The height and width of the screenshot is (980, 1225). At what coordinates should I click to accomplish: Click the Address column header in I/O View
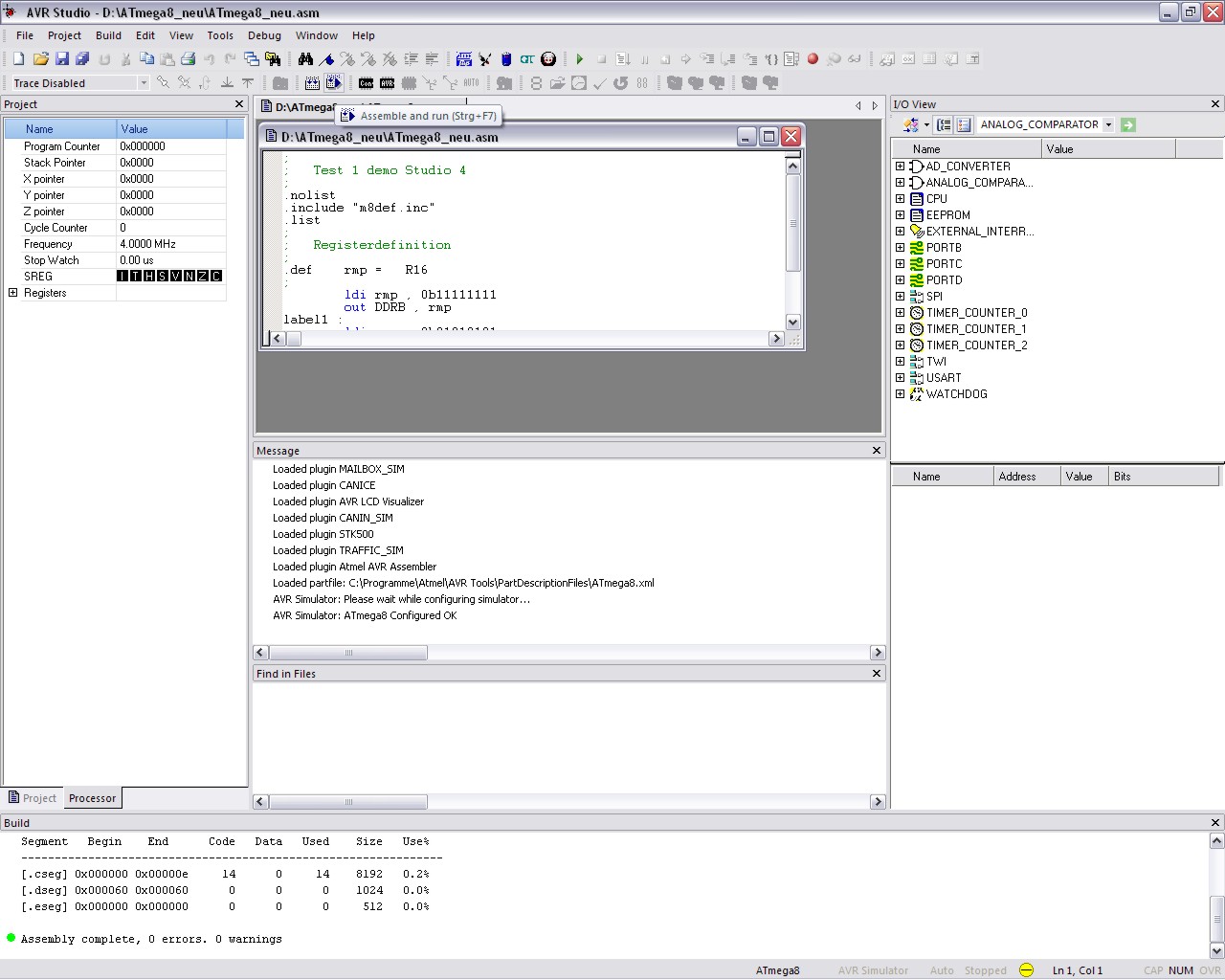(1026, 477)
